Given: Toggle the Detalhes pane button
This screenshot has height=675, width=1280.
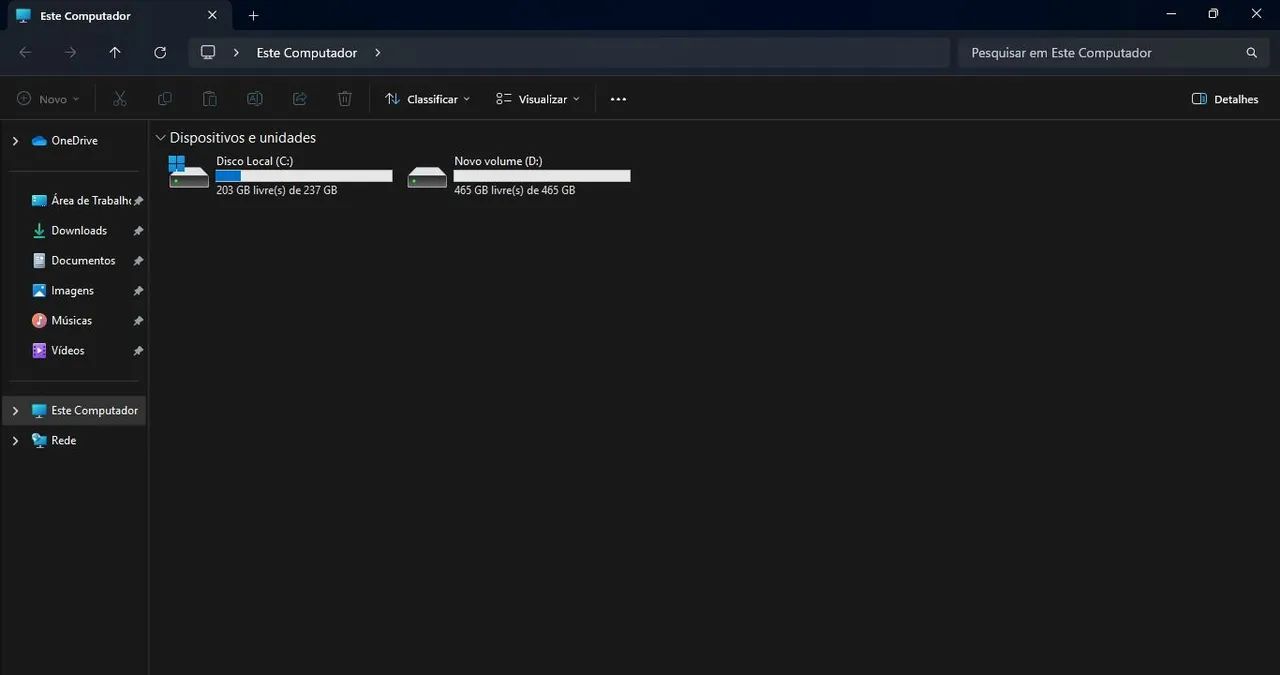Looking at the screenshot, I should coord(1225,99).
